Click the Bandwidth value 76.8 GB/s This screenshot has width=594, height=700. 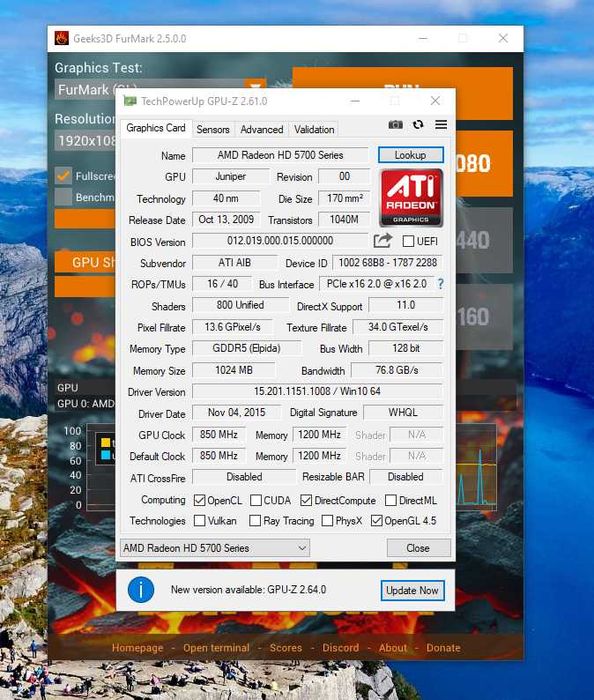tap(397, 370)
